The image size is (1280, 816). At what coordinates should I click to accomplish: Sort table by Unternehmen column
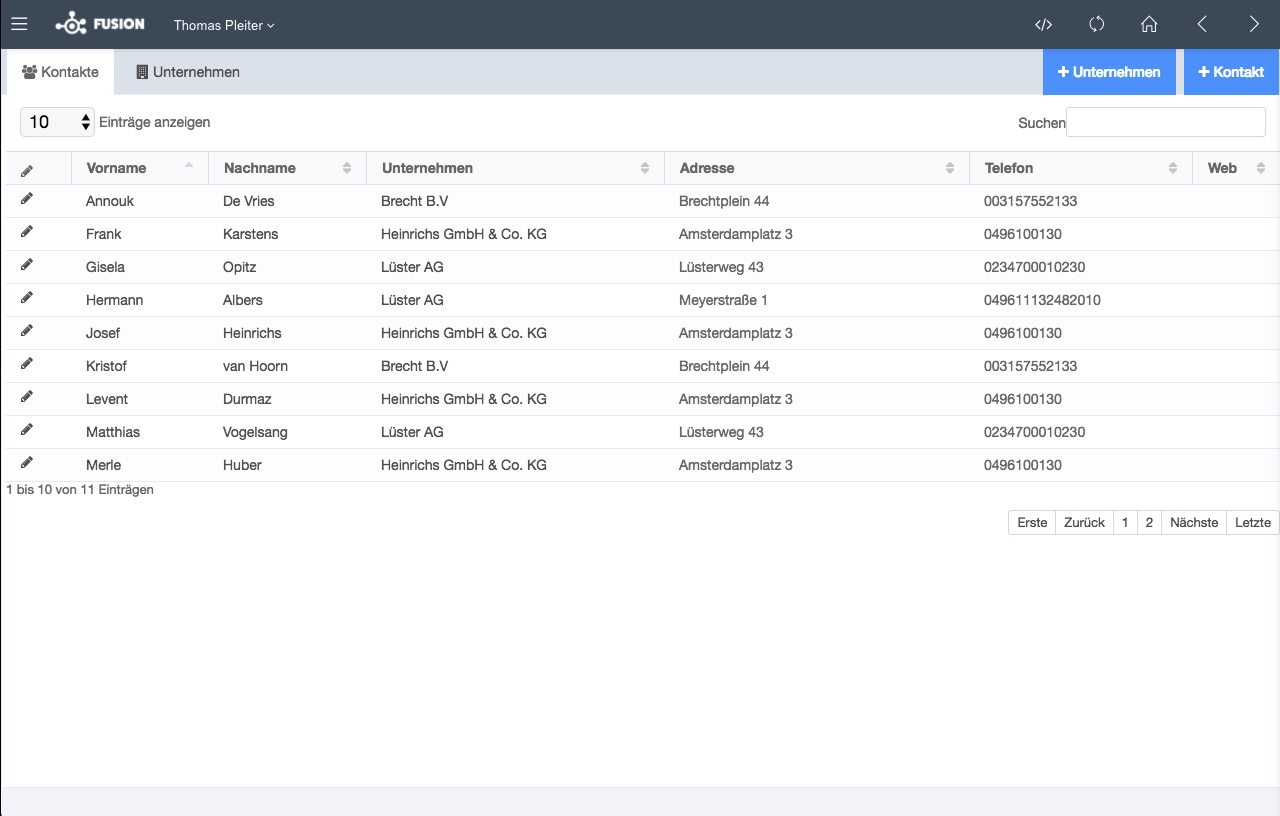pos(516,168)
